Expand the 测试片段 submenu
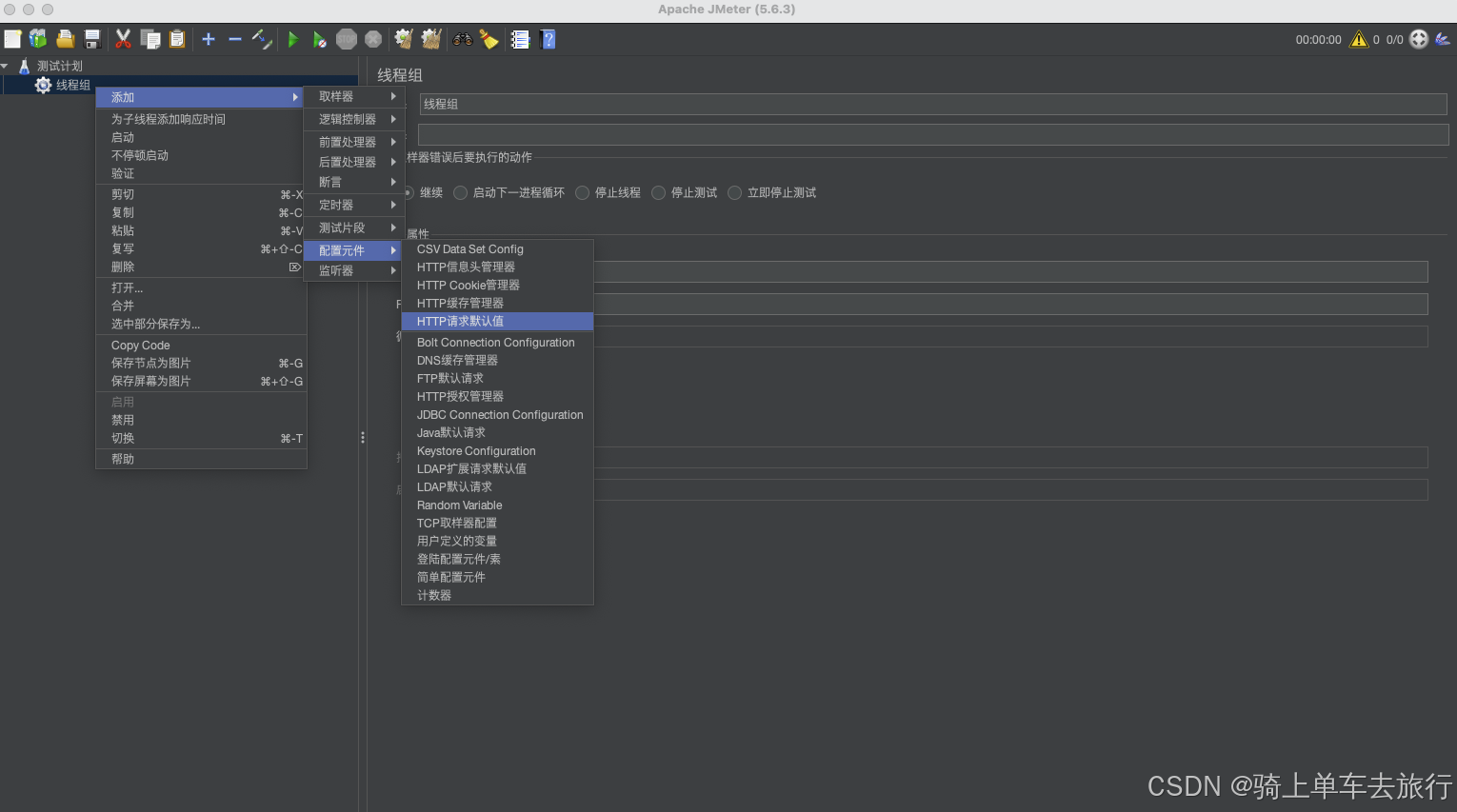The image size is (1457, 812). point(354,228)
